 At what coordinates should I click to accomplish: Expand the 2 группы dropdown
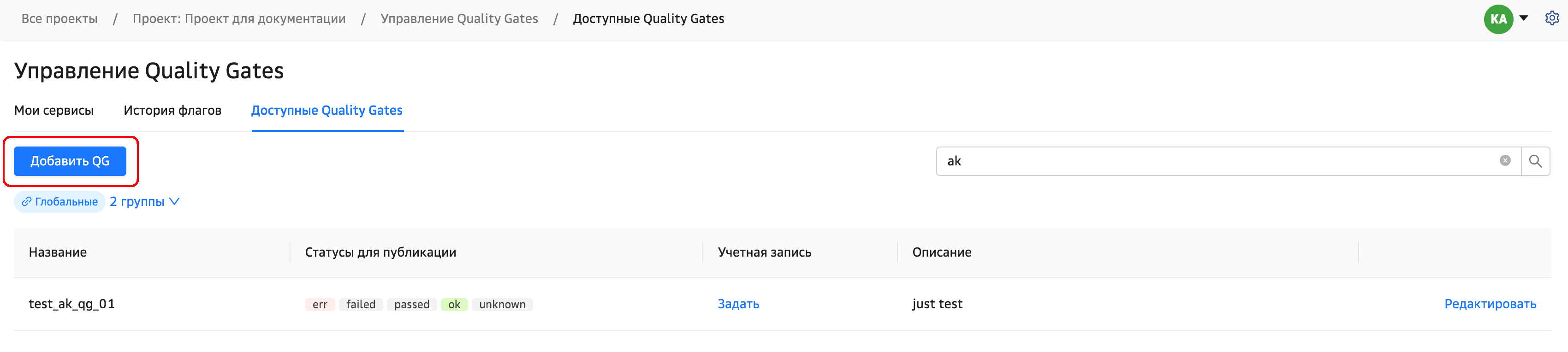144,202
